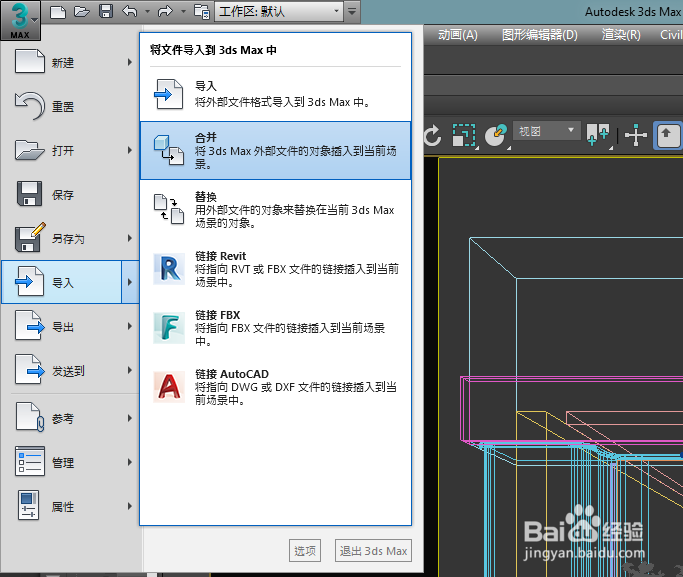This screenshot has height=577, width=683.
Task: Expand the 发送到 submenu arrow
Action: pos(130,370)
